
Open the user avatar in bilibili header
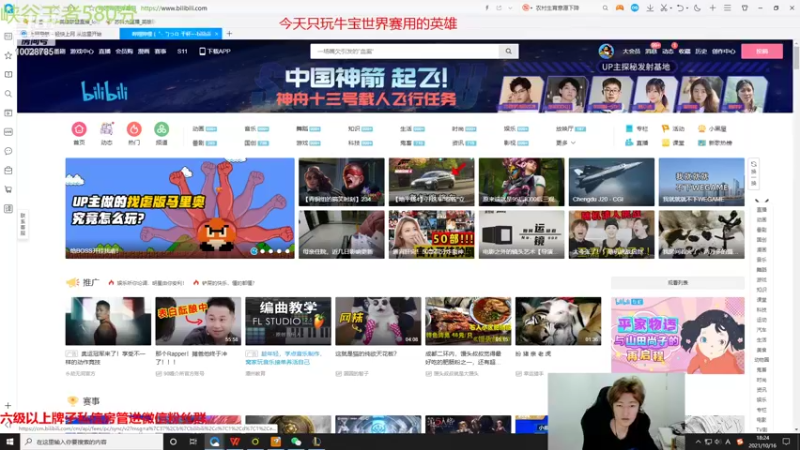[606, 51]
